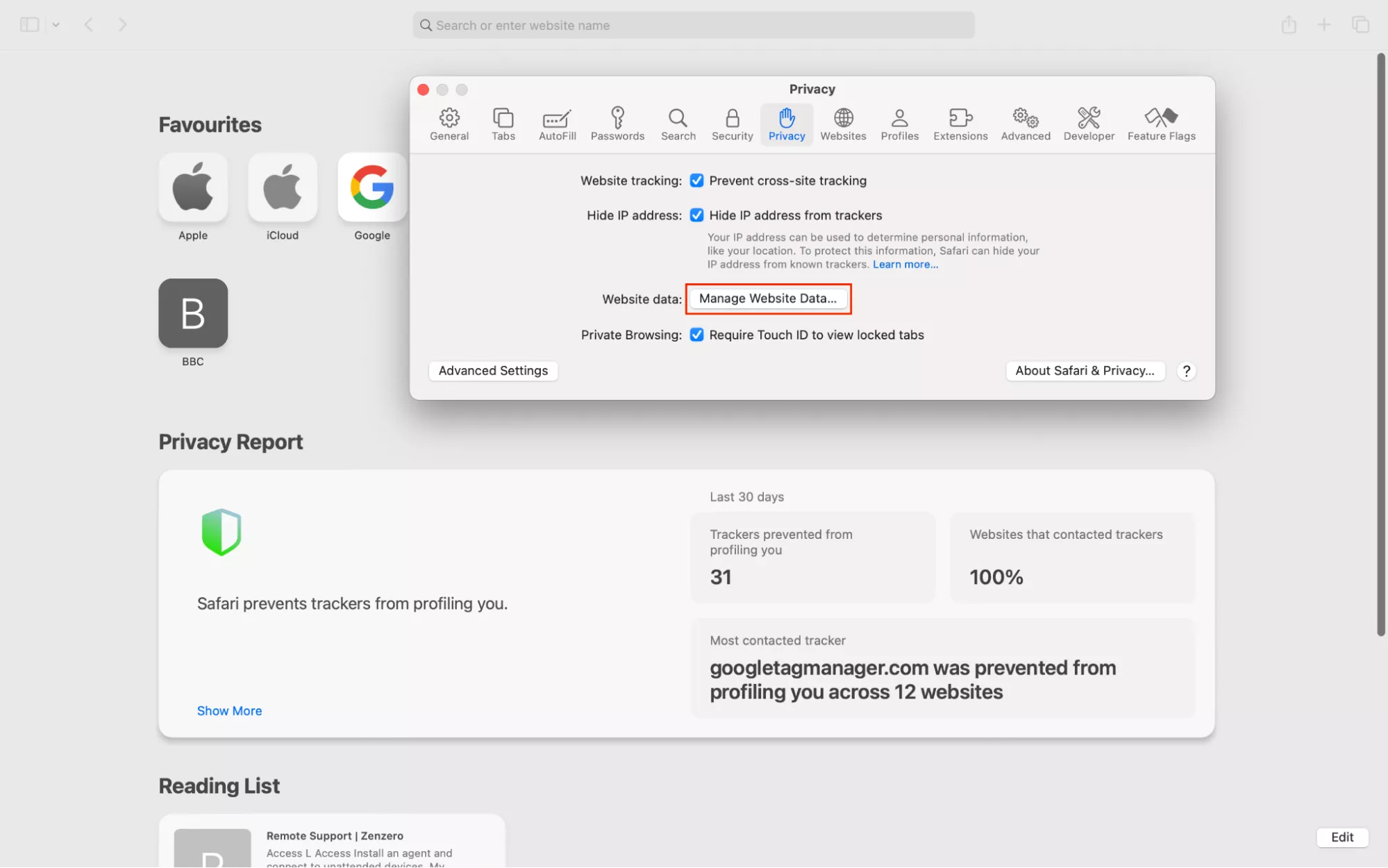Open the AutoFill settings pane
Viewport: 1388px width, 868px height.
coord(557,124)
